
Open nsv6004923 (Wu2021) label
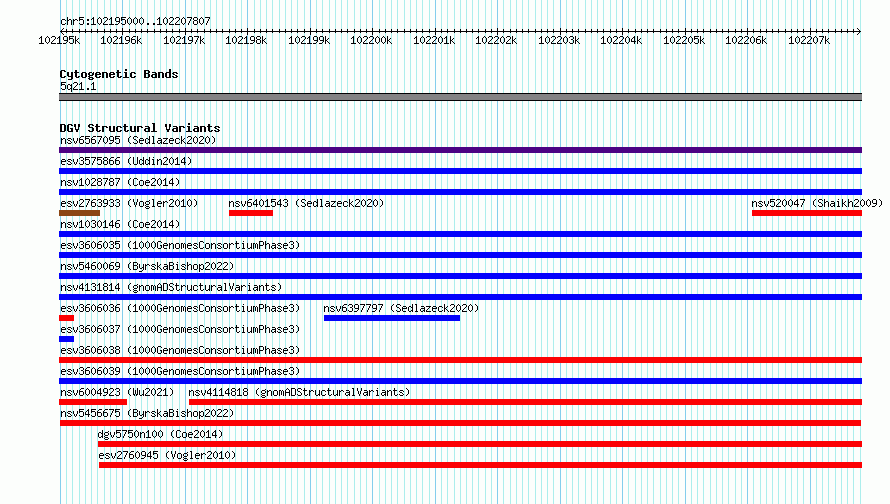point(117,392)
